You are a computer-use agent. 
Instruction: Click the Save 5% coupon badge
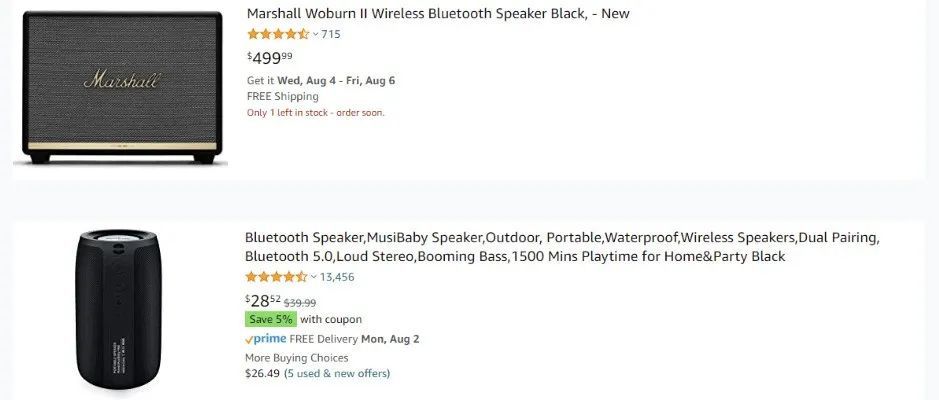click(x=270, y=319)
